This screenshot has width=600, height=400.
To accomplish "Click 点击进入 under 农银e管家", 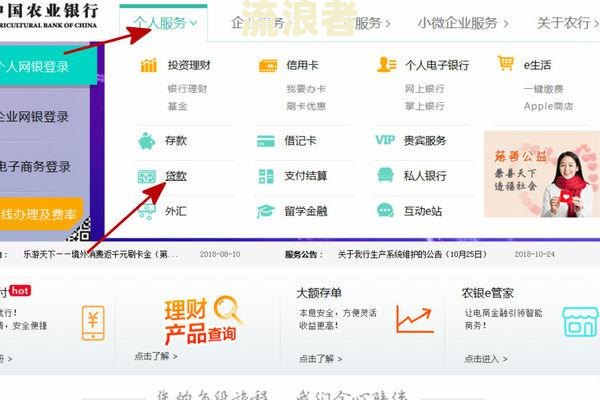I will click(486, 359).
